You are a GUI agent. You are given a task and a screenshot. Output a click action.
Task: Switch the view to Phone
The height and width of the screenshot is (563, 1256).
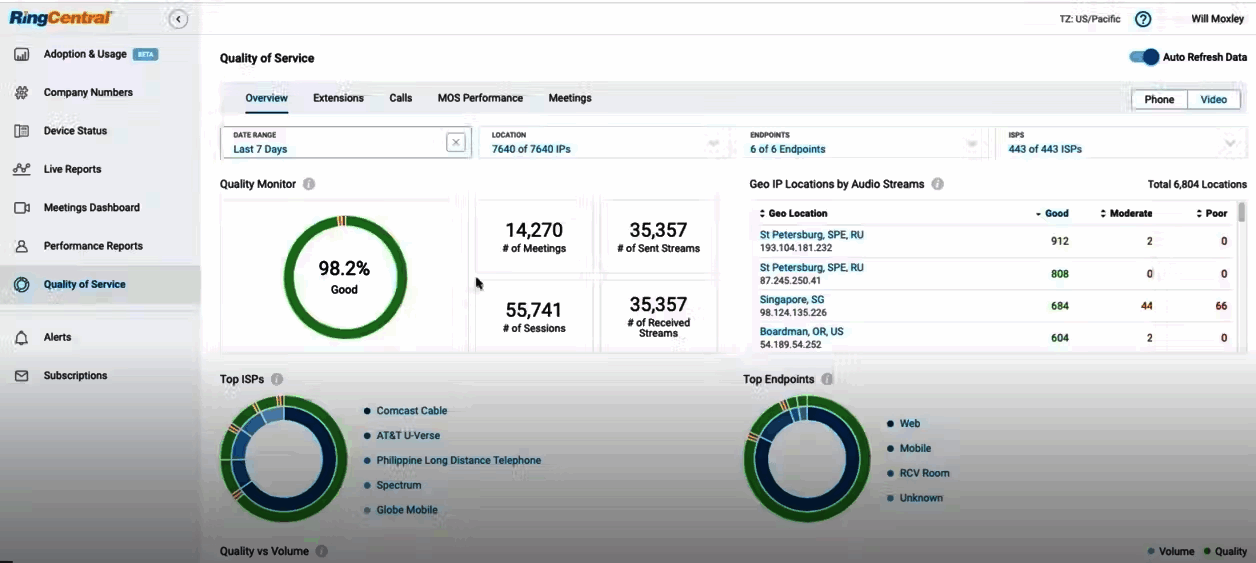pyautogui.click(x=1159, y=99)
